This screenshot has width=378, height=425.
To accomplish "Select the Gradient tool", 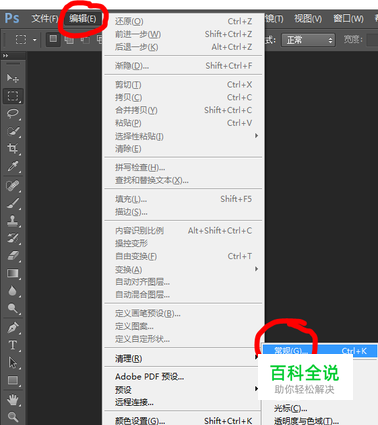I will 13,273.
